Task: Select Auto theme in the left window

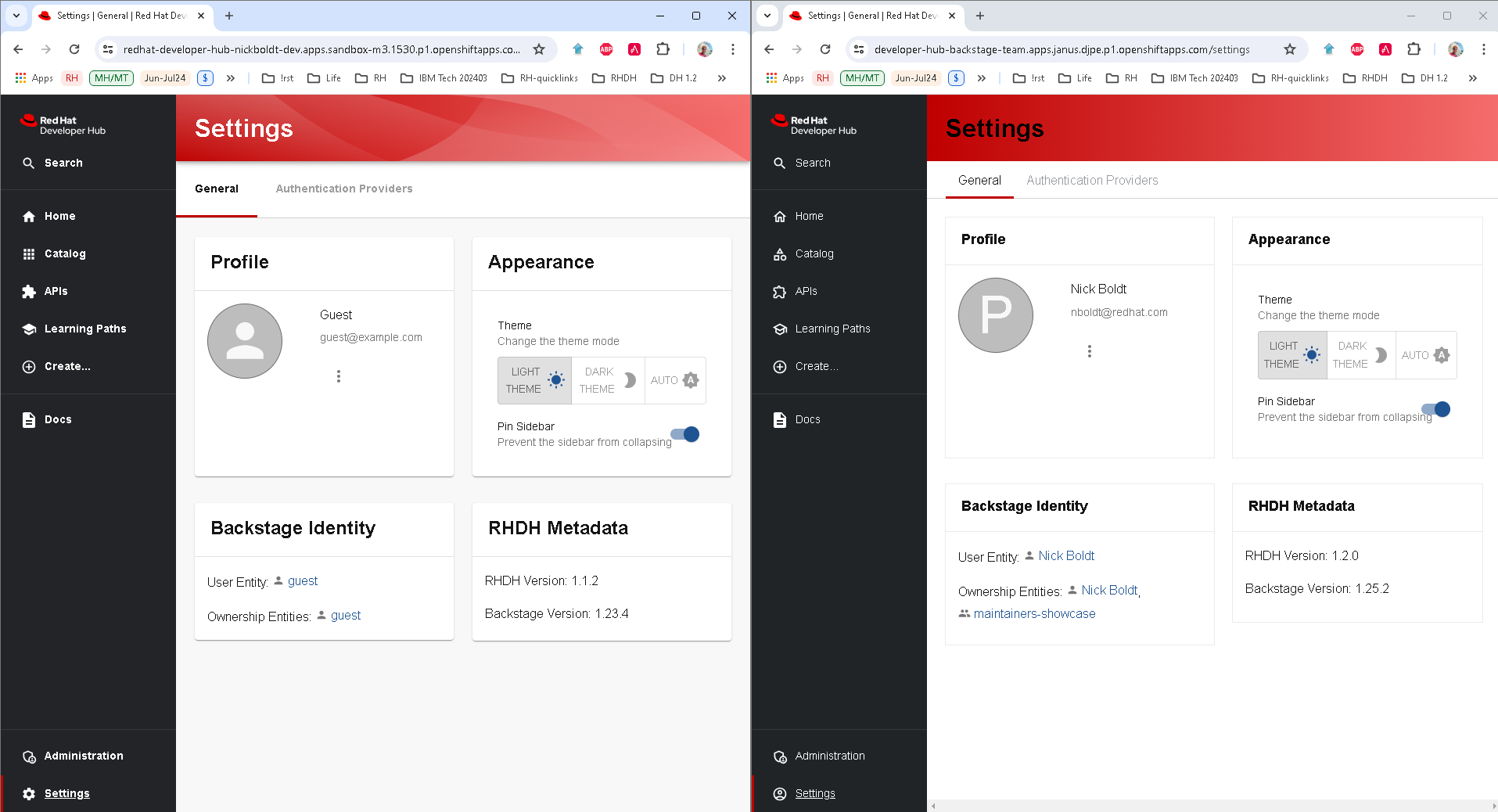Action: [675, 380]
